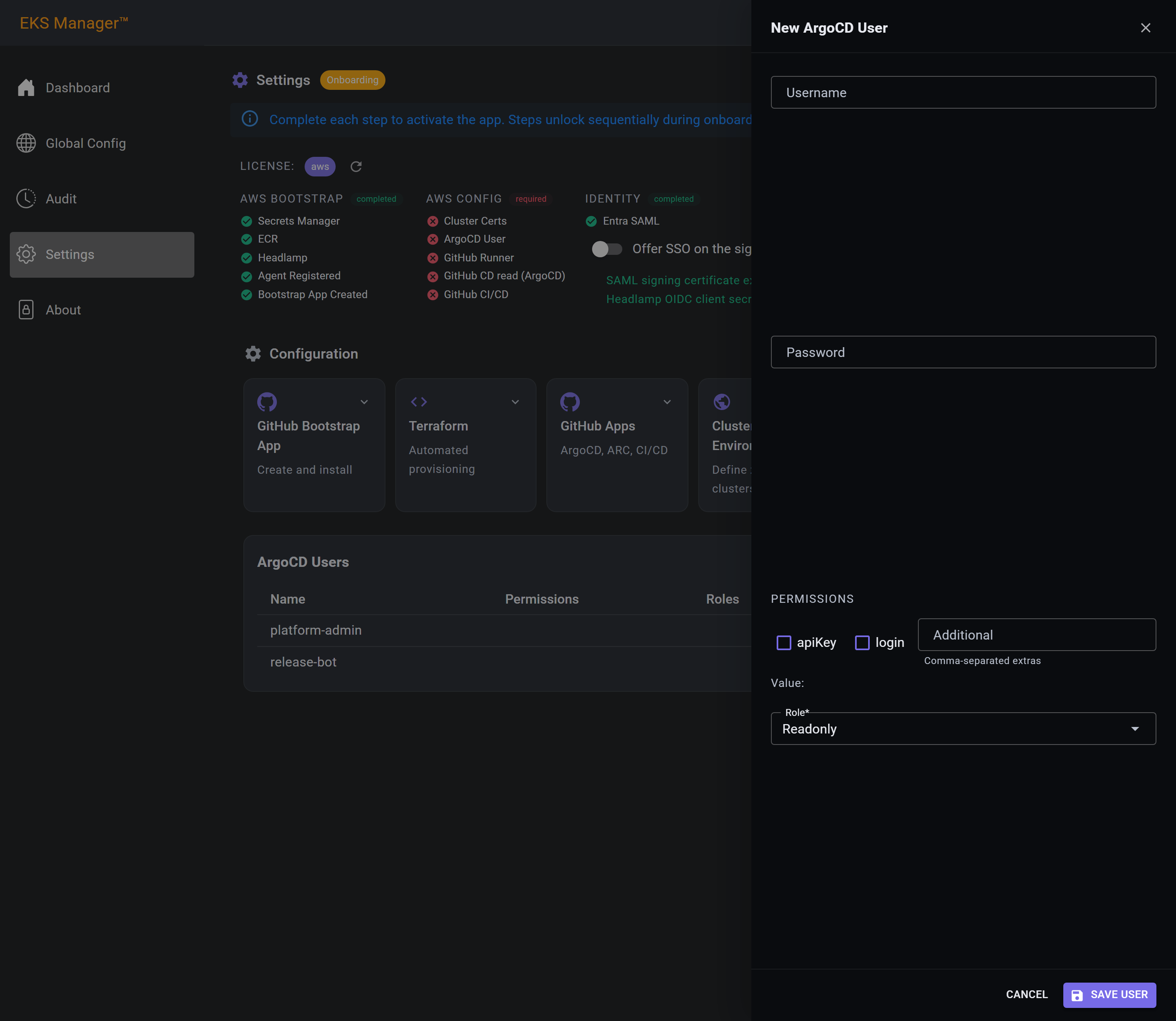Click the SAML signing certificate message
Screen dimensions: 1176x1021
[x=679, y=280]
